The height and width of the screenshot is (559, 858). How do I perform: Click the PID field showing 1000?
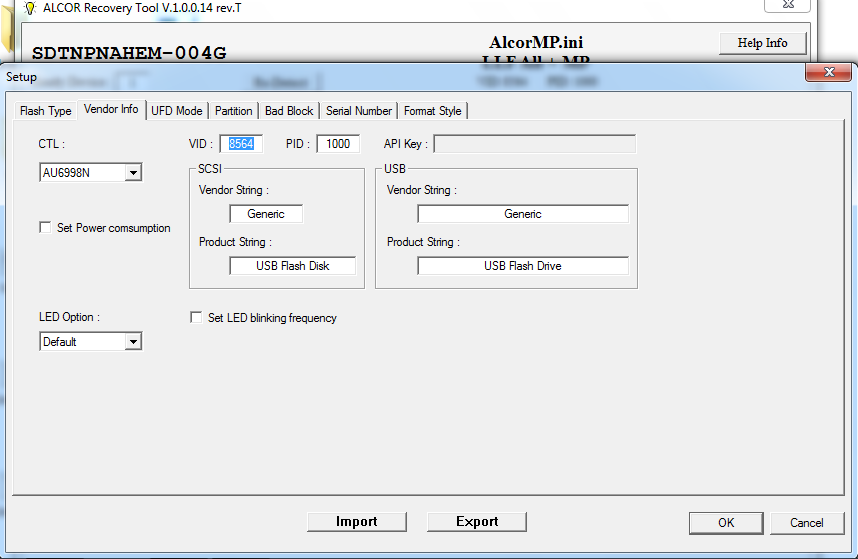point(338,143)
